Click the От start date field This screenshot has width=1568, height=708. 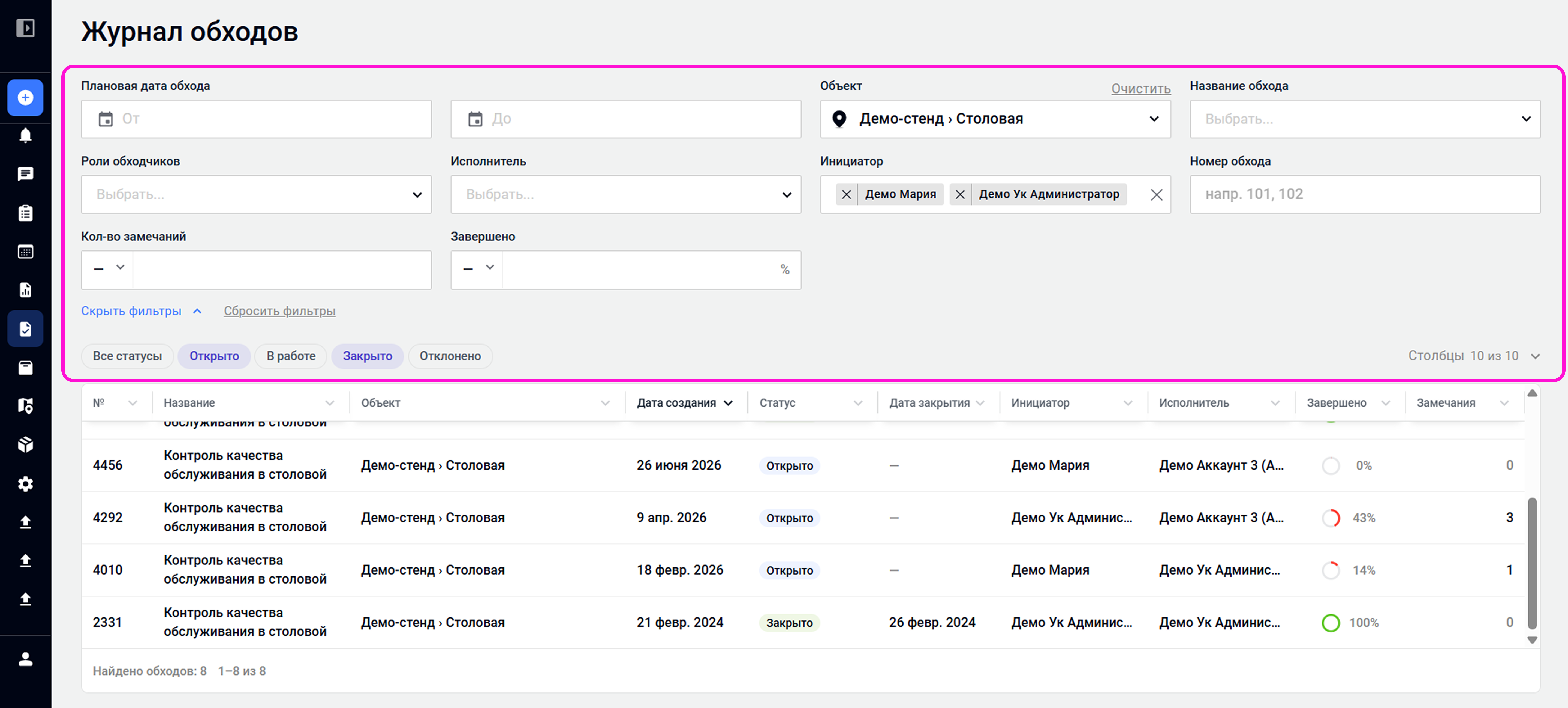256,119
